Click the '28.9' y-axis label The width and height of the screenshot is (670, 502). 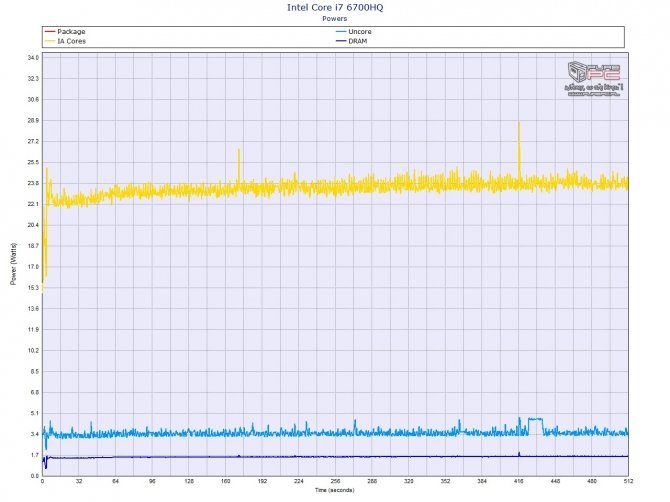point(33,120)
